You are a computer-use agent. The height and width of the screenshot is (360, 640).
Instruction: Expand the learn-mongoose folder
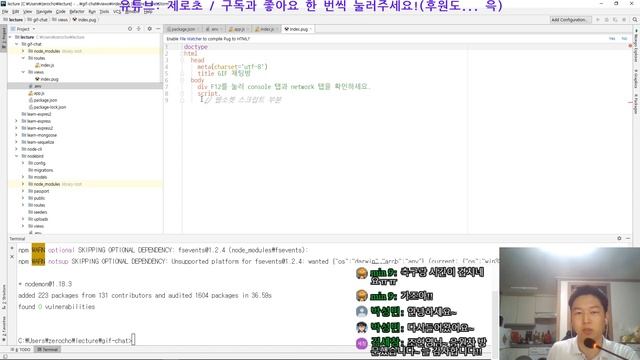pyautogui.click(x=17, y=135)
